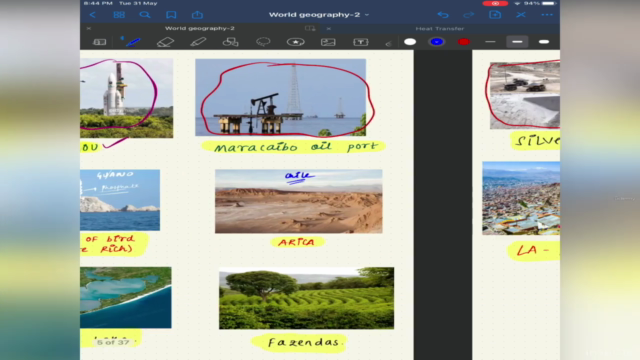Choose the white pen color
The image size is (640, 360).
[x=410, y=42]
